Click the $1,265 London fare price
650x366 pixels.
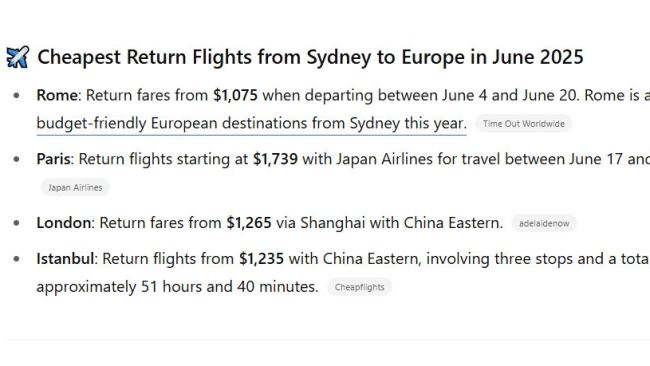point(249,223)
